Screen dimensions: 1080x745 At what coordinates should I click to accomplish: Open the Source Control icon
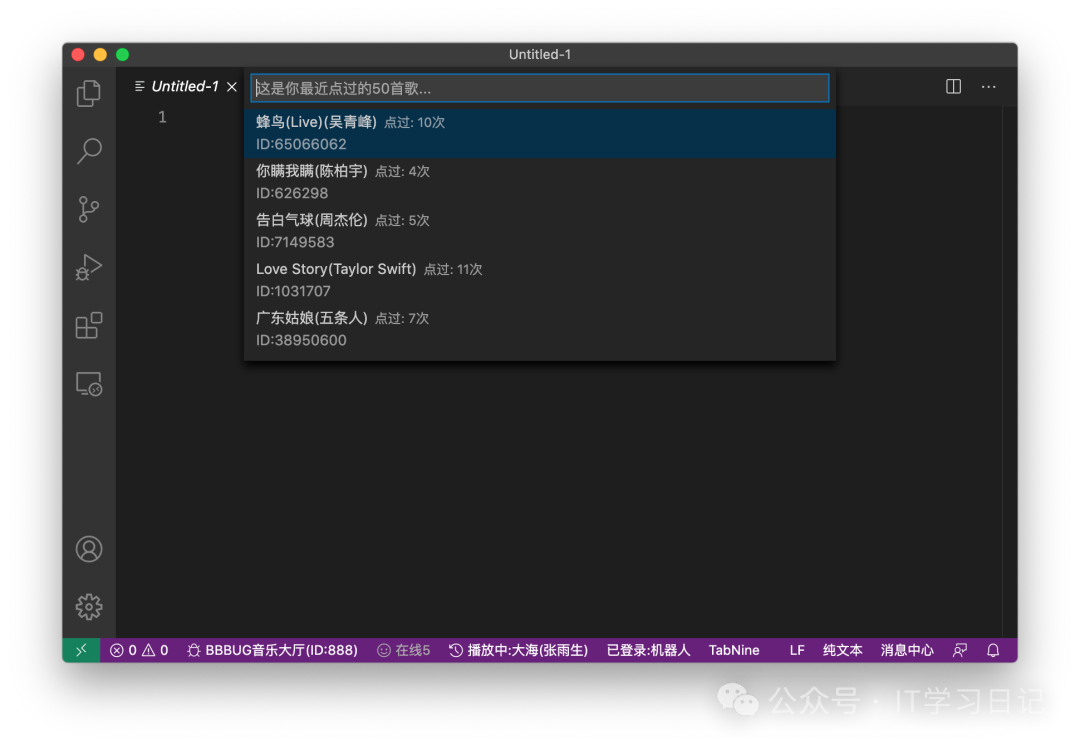(x=89, y=209)
